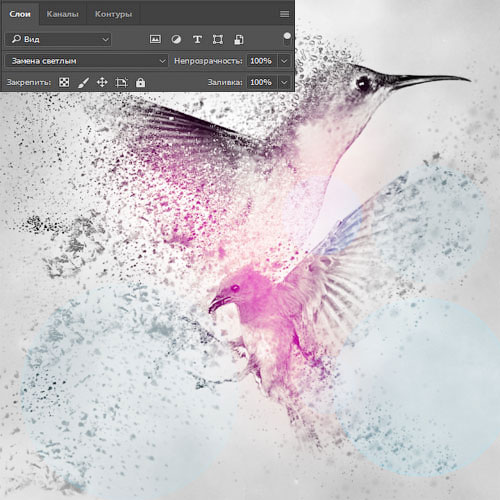This screenshot has width=500, height=500.
Task: Switch to the Каналы tab
Action: 63,14
